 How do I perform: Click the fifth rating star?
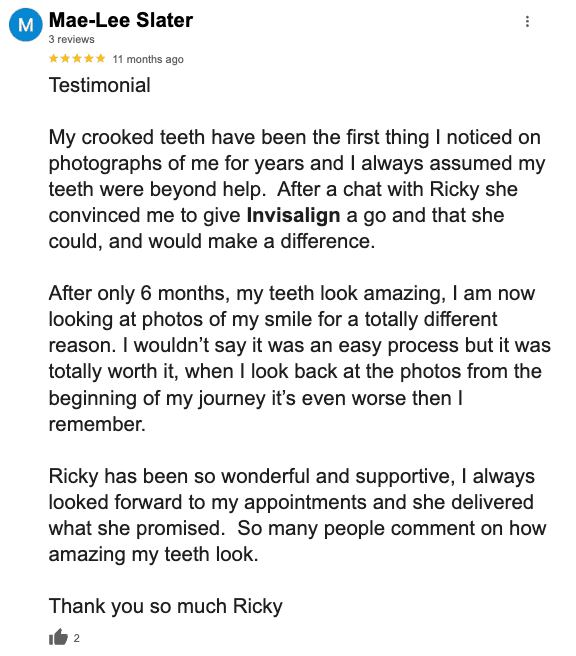[x=100, y=59]
